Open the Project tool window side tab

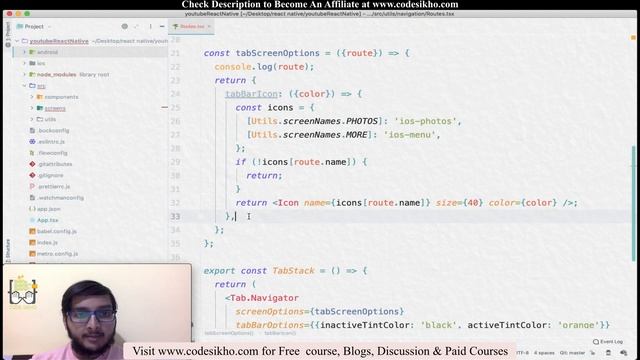pyautogui.click(x=8, y=35)
